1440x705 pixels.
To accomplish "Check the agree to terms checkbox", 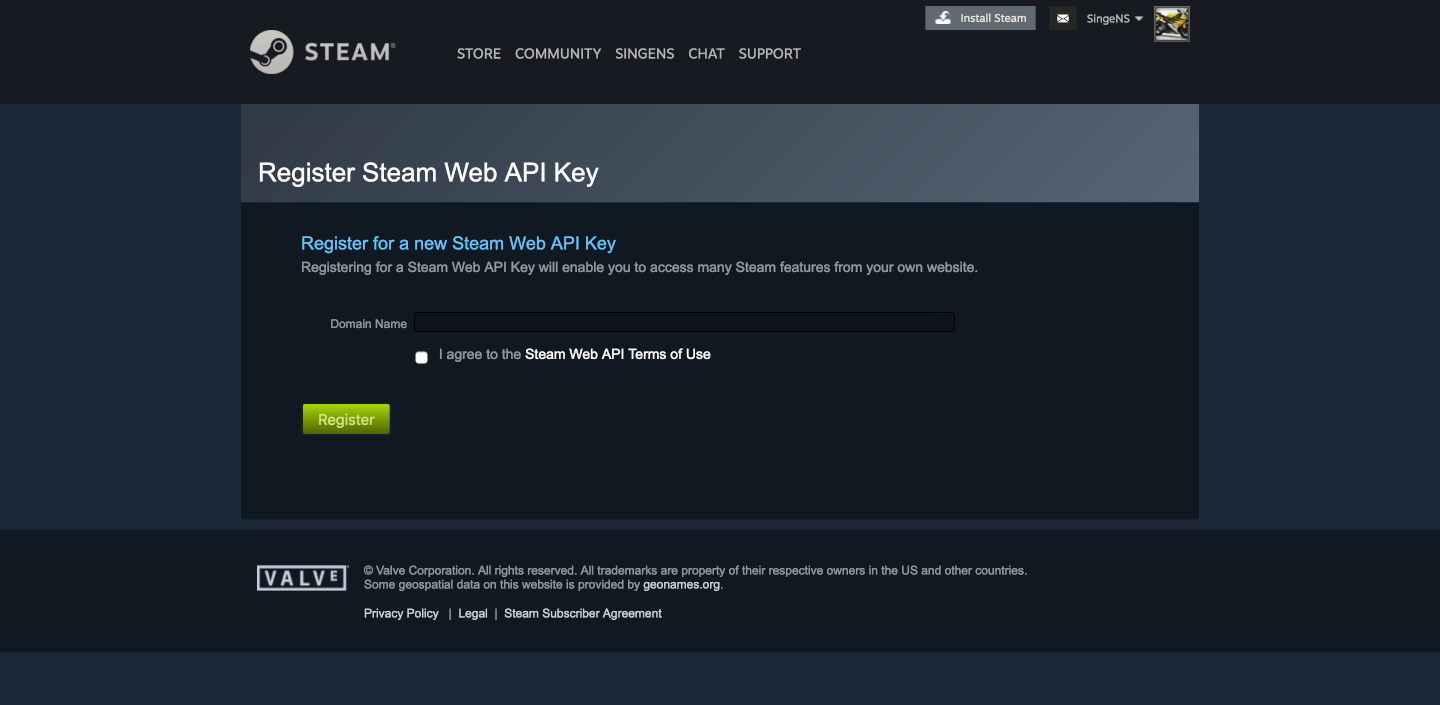I will tap(421, 357).
